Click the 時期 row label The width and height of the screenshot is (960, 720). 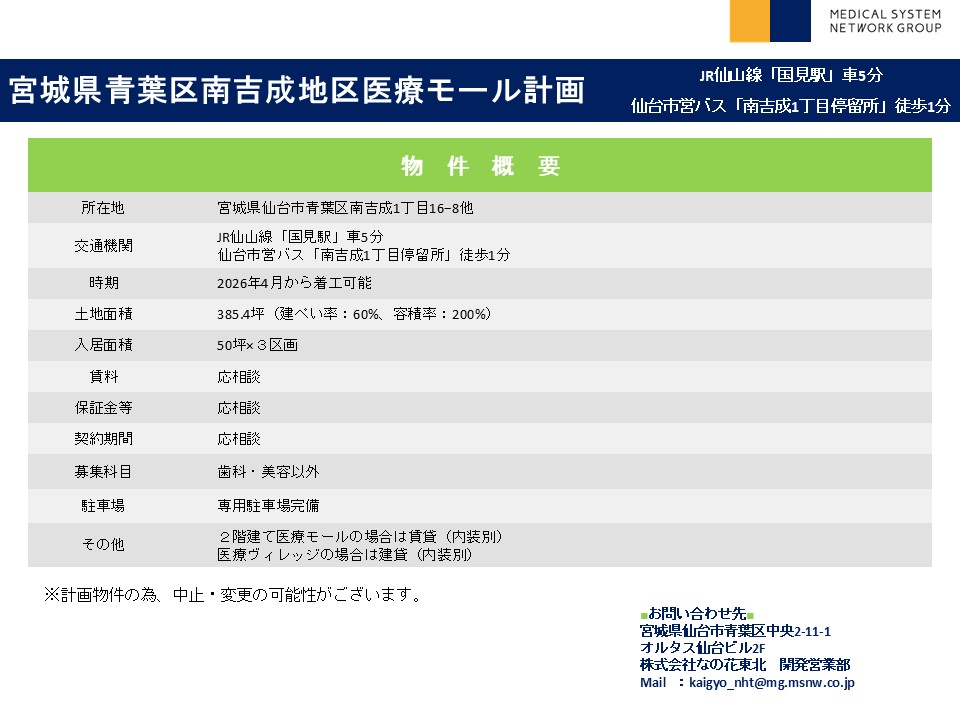(103, 283)
